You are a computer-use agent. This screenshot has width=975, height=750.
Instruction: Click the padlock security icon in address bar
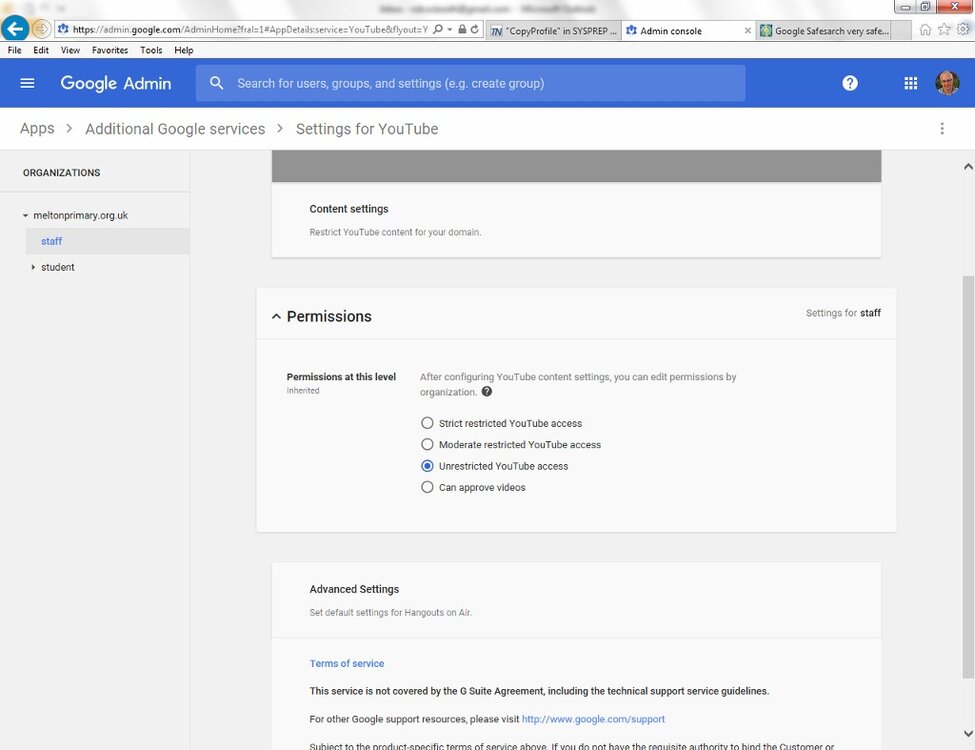point(462,29)
